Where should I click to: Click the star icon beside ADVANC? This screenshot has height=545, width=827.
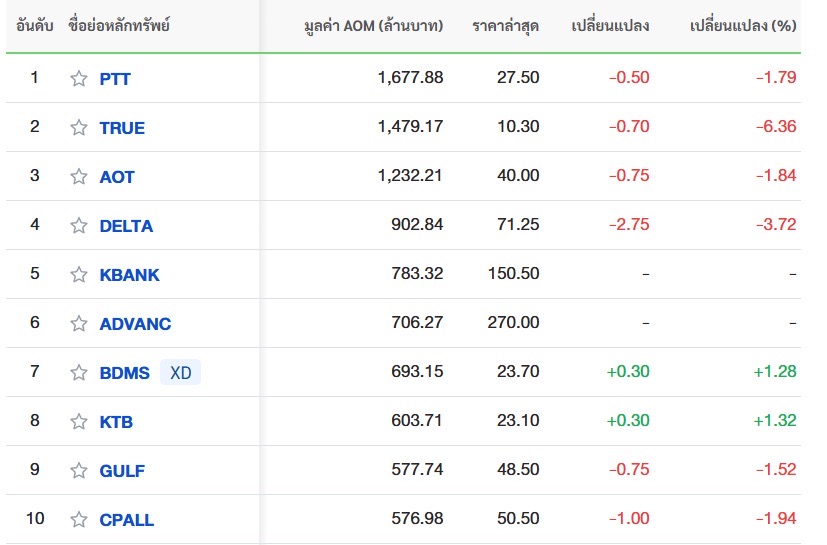[x=79, y=323]
